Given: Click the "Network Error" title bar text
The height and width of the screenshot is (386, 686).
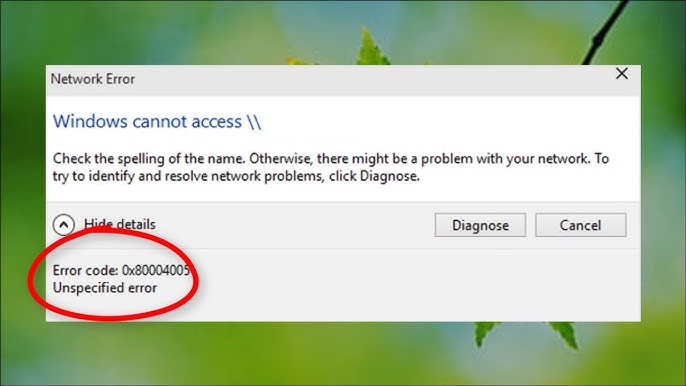Looking at the screenshot, I should (93, 79).
